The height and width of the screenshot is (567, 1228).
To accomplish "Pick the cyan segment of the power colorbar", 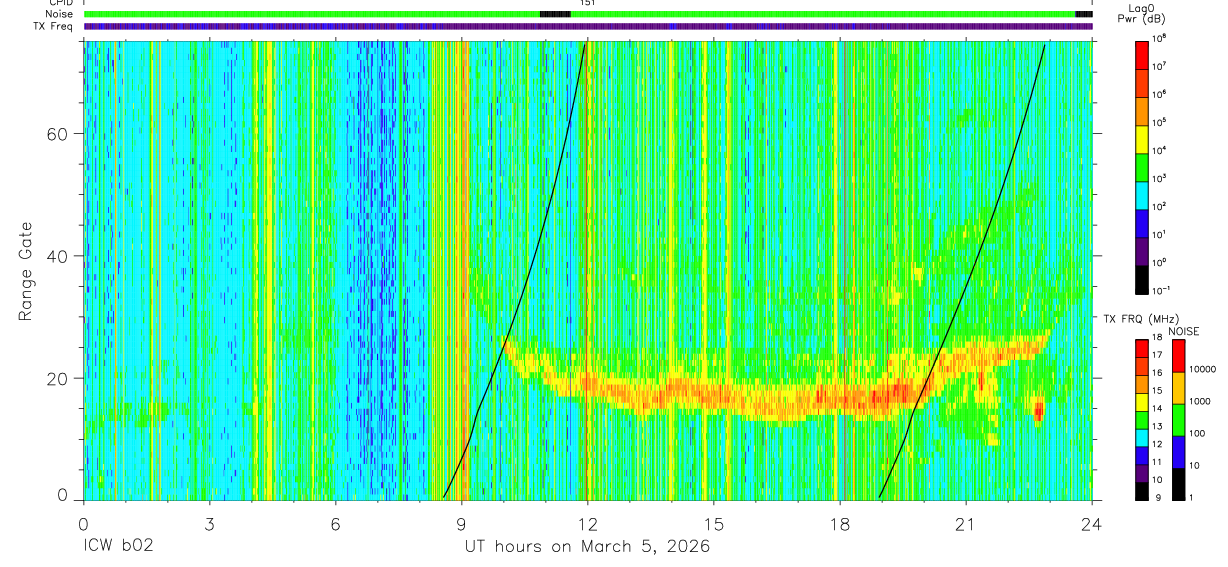I will click(x=1142, y=196).
